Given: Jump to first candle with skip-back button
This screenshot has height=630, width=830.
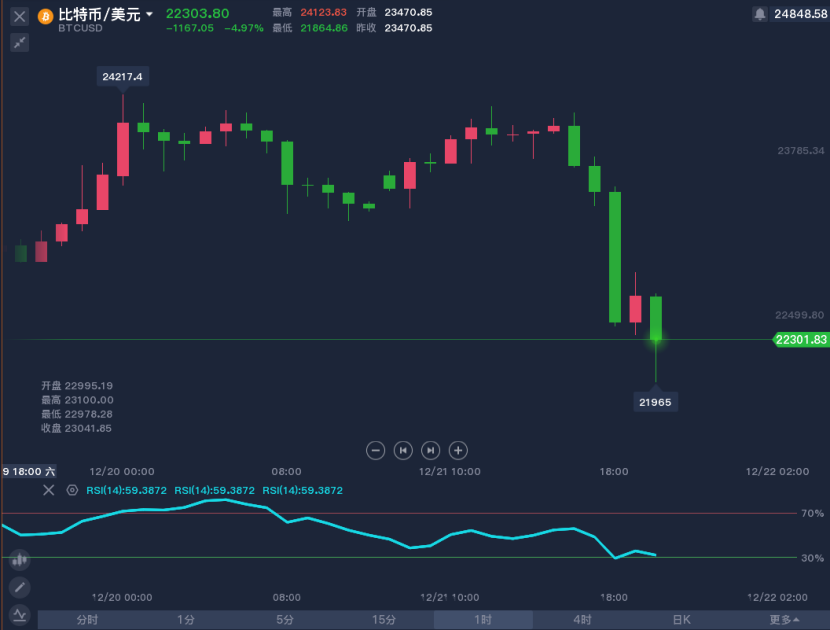Looking at the screenshot, I should (403, 451).
